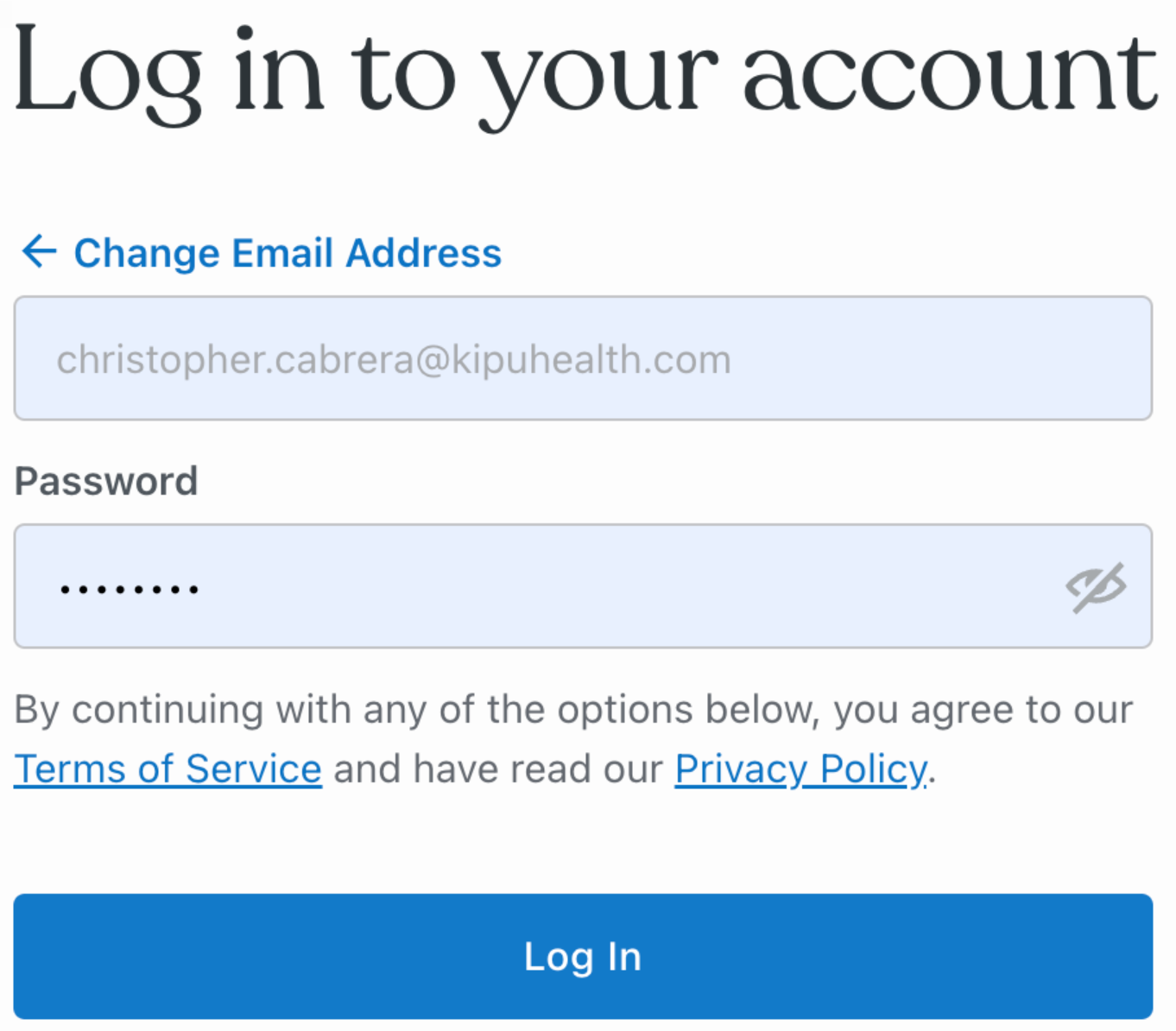
Task: Go back via the left arrow
Action: click(39, 251)
